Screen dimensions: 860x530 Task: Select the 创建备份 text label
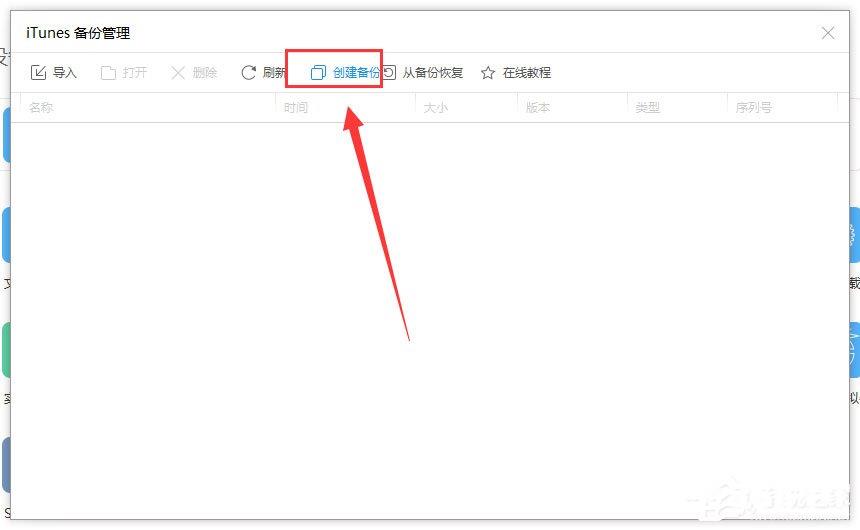point(357,72)
